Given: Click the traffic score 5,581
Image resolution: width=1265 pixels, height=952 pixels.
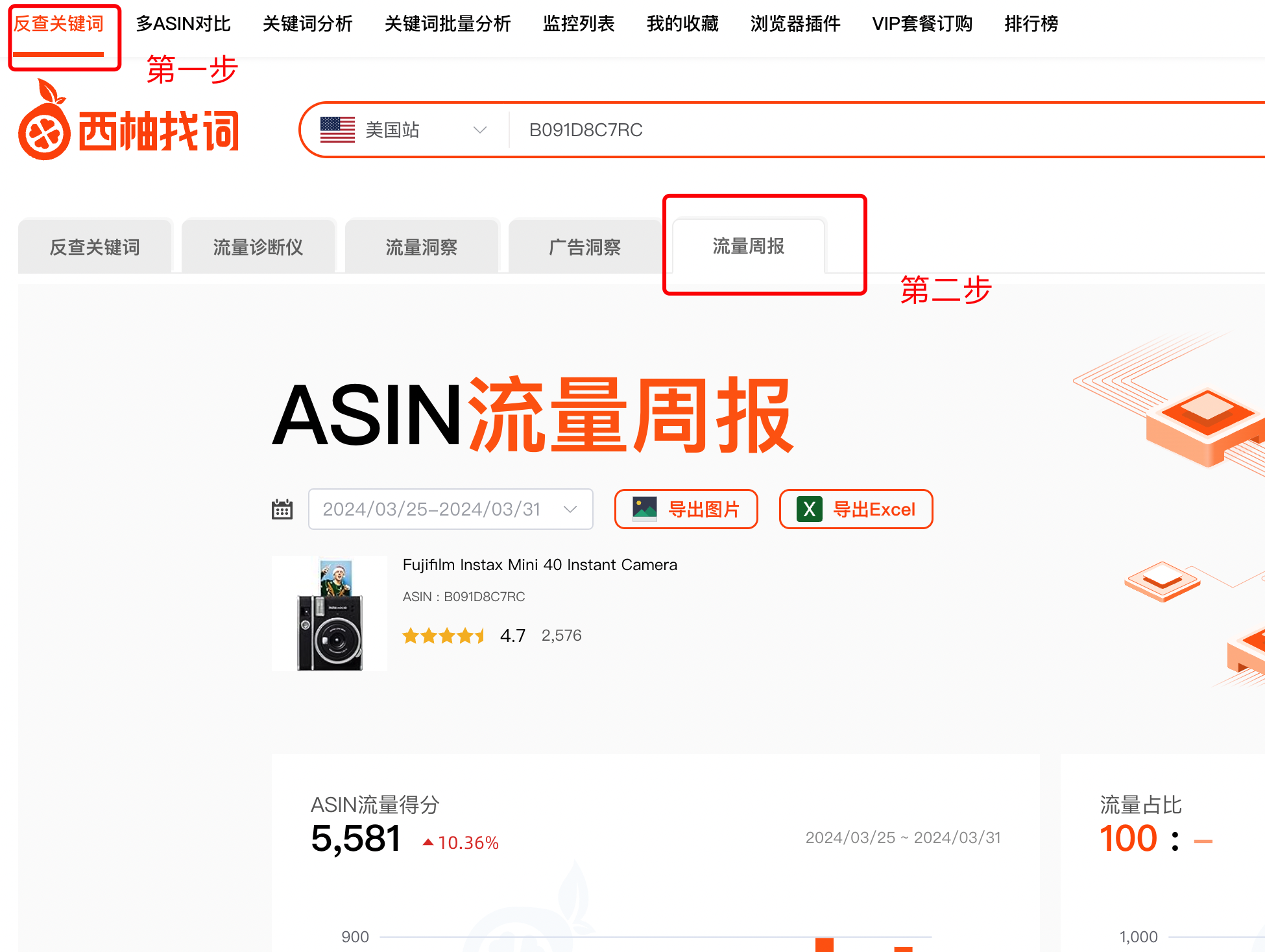Looking at the screenshot, I should pyautogui.click(x=355, y=839).
